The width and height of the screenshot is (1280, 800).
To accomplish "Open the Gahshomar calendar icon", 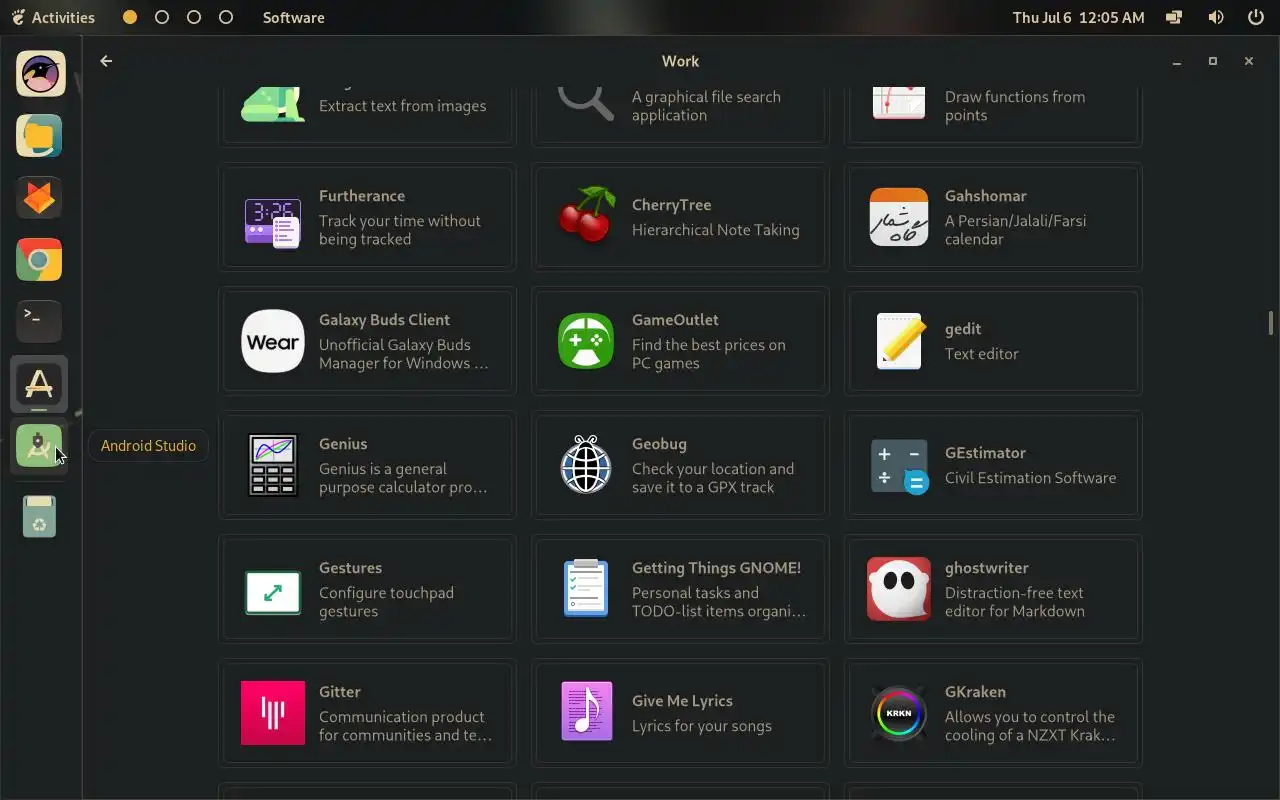I will click(x=899, y=217).
